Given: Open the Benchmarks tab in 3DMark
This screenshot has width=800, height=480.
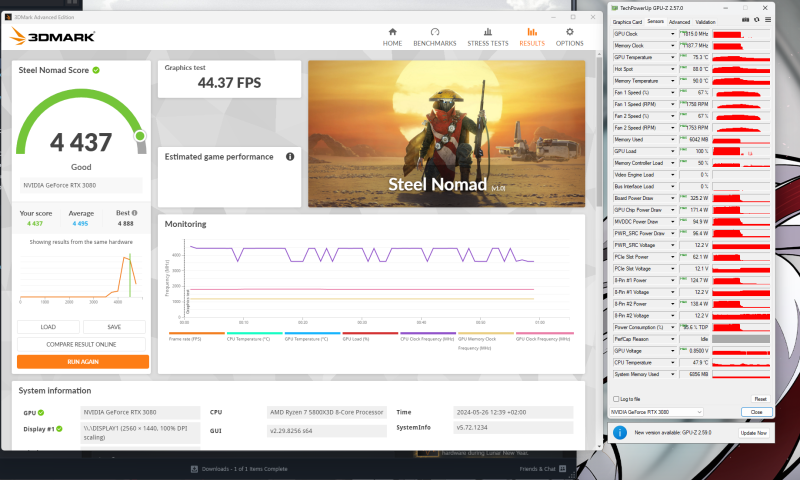Looking at the screenshot, I should (x=435, y=37).
